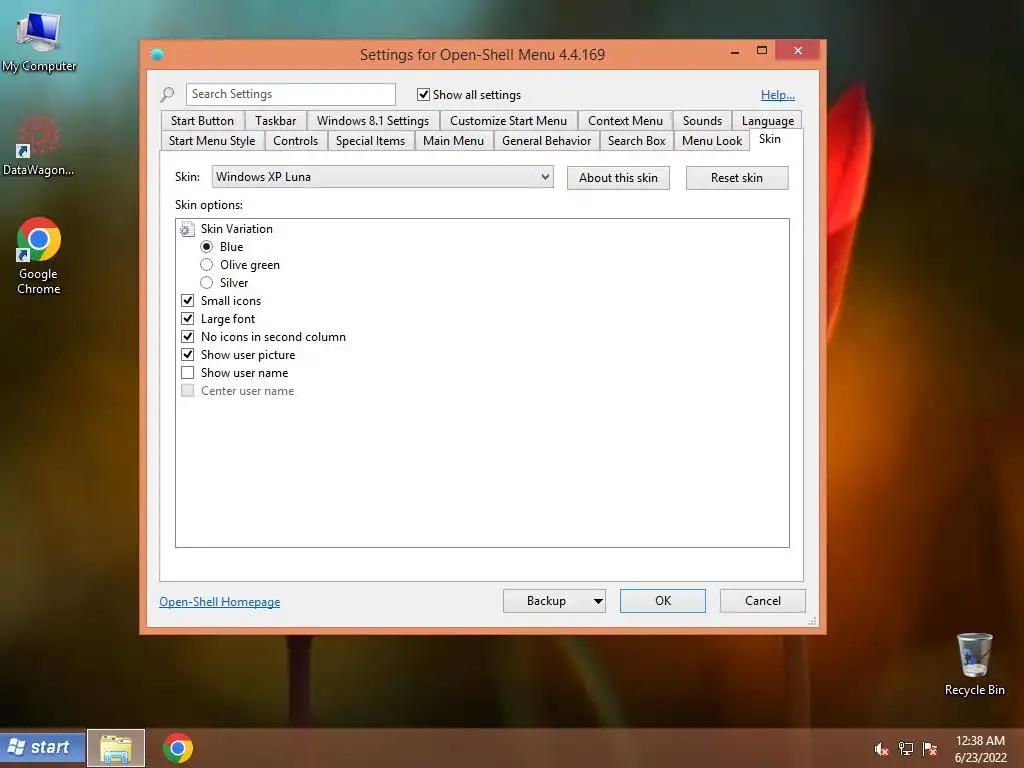
Task: Click the taskbar clock showing 12:38 AM
Action: pyautogui.click(x=980, y=749)
